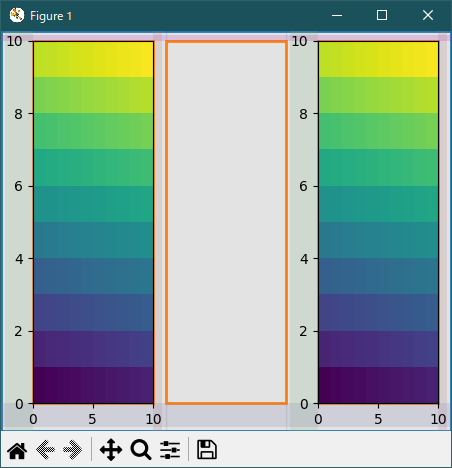Image resolution: width=452 pixels, height=468 pixels.
Task: Minimize the Figure 1 window
Action: (337, 15)
